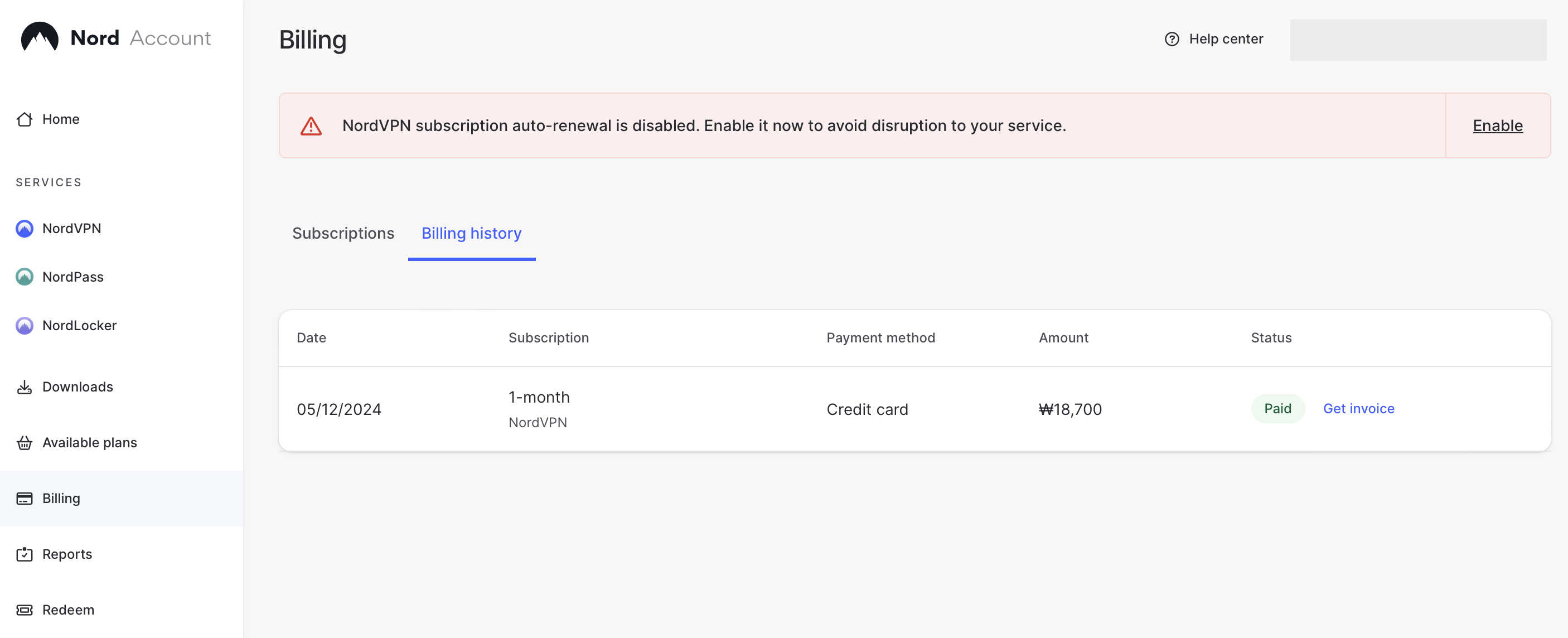Switch to the Subscriptions tab
Viewport: 1568px width, 638px height.
point(343,233)
